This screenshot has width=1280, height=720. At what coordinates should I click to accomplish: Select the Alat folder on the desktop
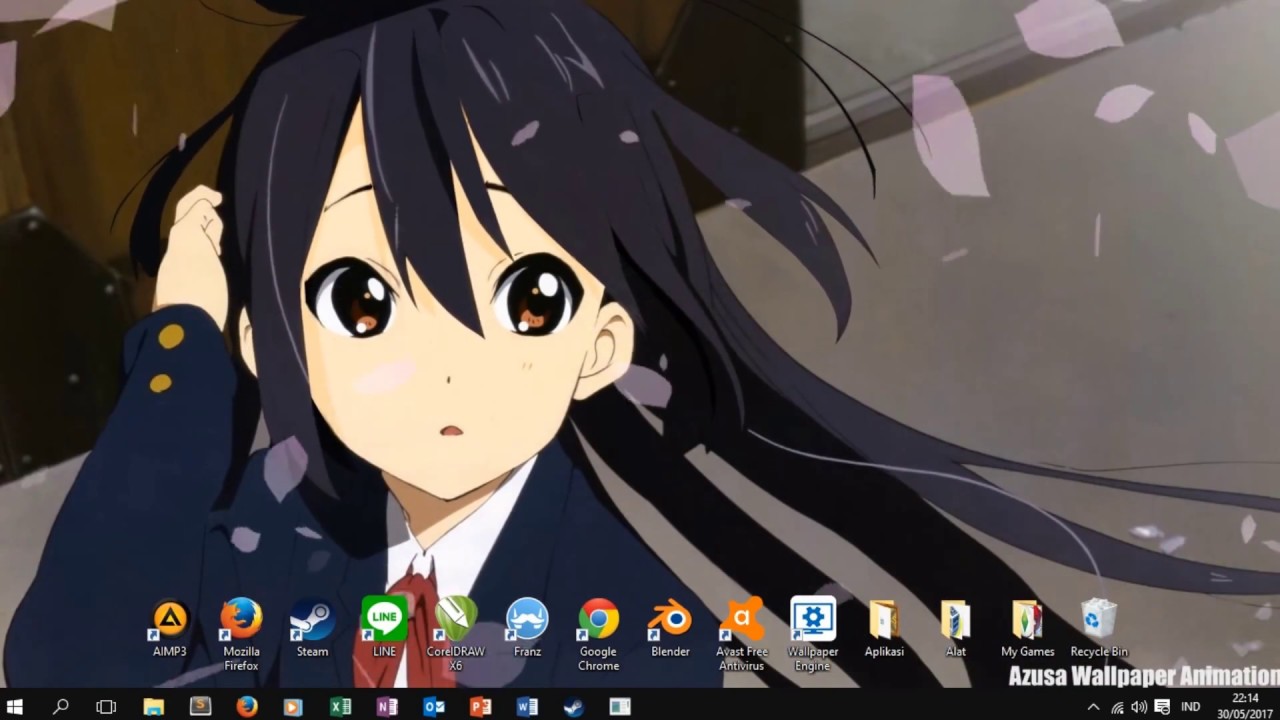(x=956, y=629)
